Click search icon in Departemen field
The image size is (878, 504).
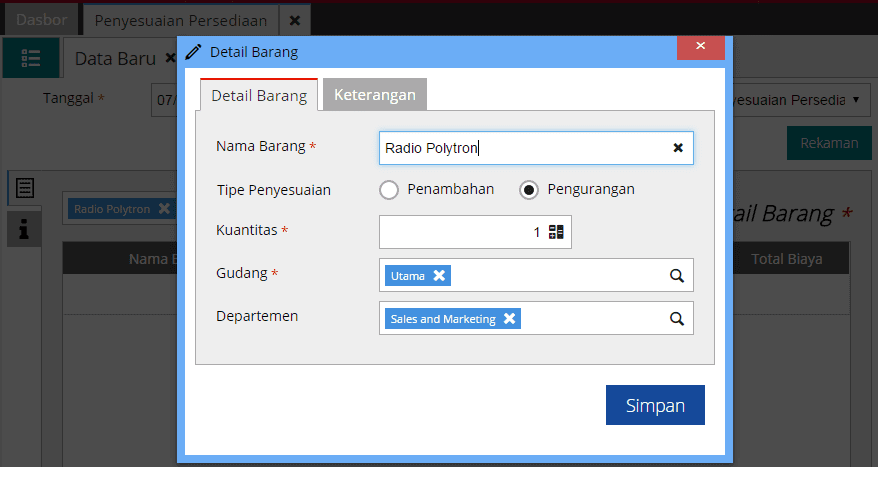(676, 319)
